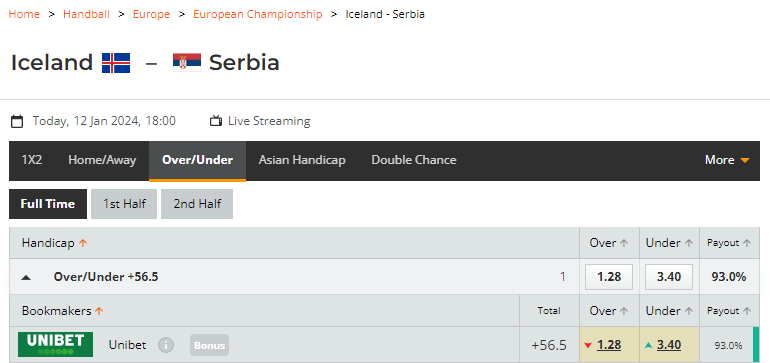Click the Unibet Bonus button
The height and width of the screenshot is (363, 770).
tap(210, 345)
